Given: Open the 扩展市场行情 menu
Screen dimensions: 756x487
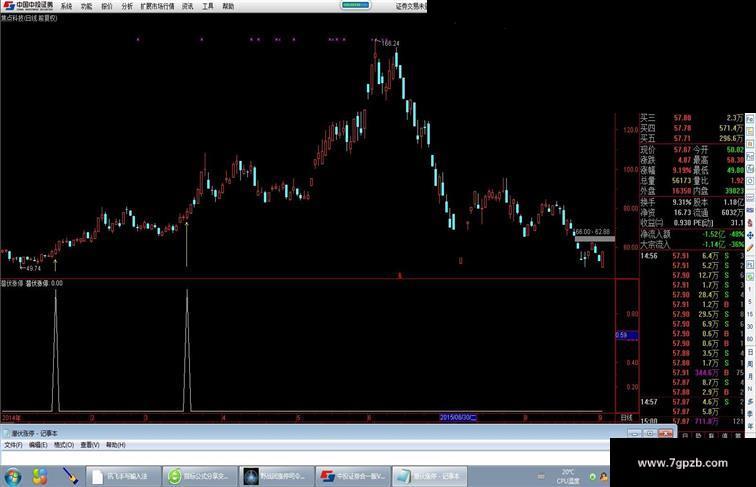Looking at the screenshot, I should coord(157,6).
